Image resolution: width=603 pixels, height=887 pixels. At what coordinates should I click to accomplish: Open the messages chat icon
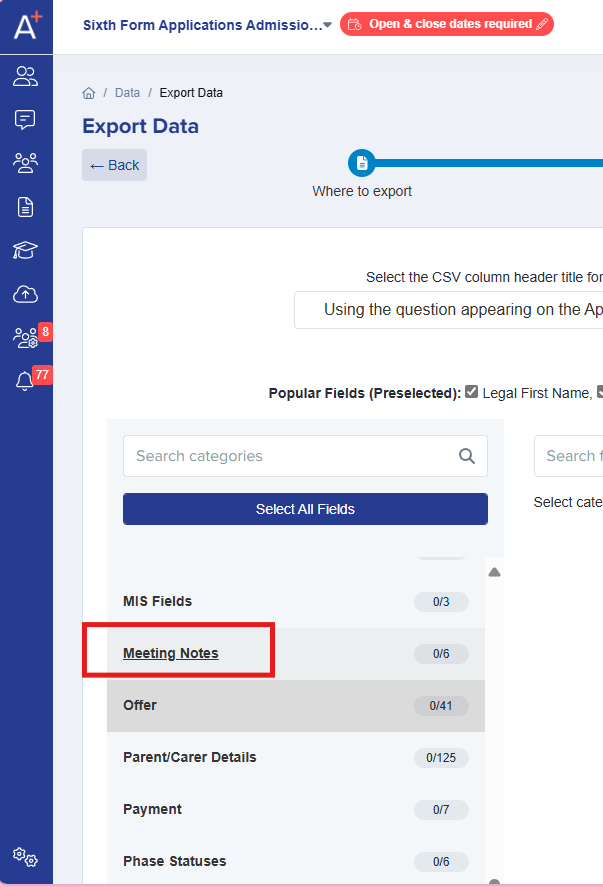26,120
